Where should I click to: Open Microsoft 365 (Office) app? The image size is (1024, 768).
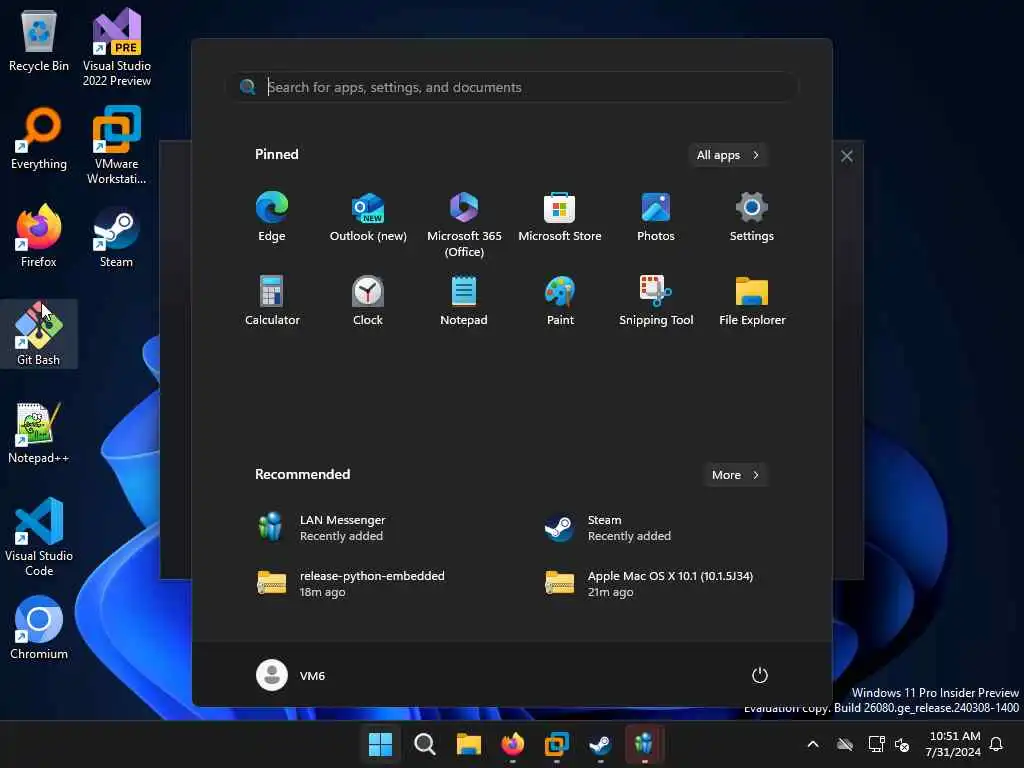[464, 225]
